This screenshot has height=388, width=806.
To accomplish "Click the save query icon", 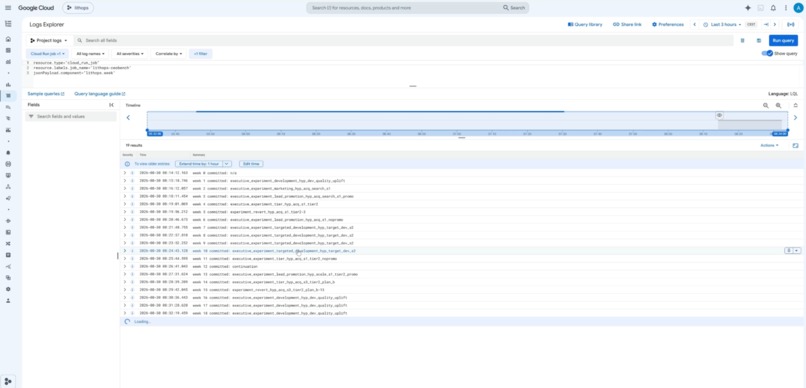I will 759,41.
